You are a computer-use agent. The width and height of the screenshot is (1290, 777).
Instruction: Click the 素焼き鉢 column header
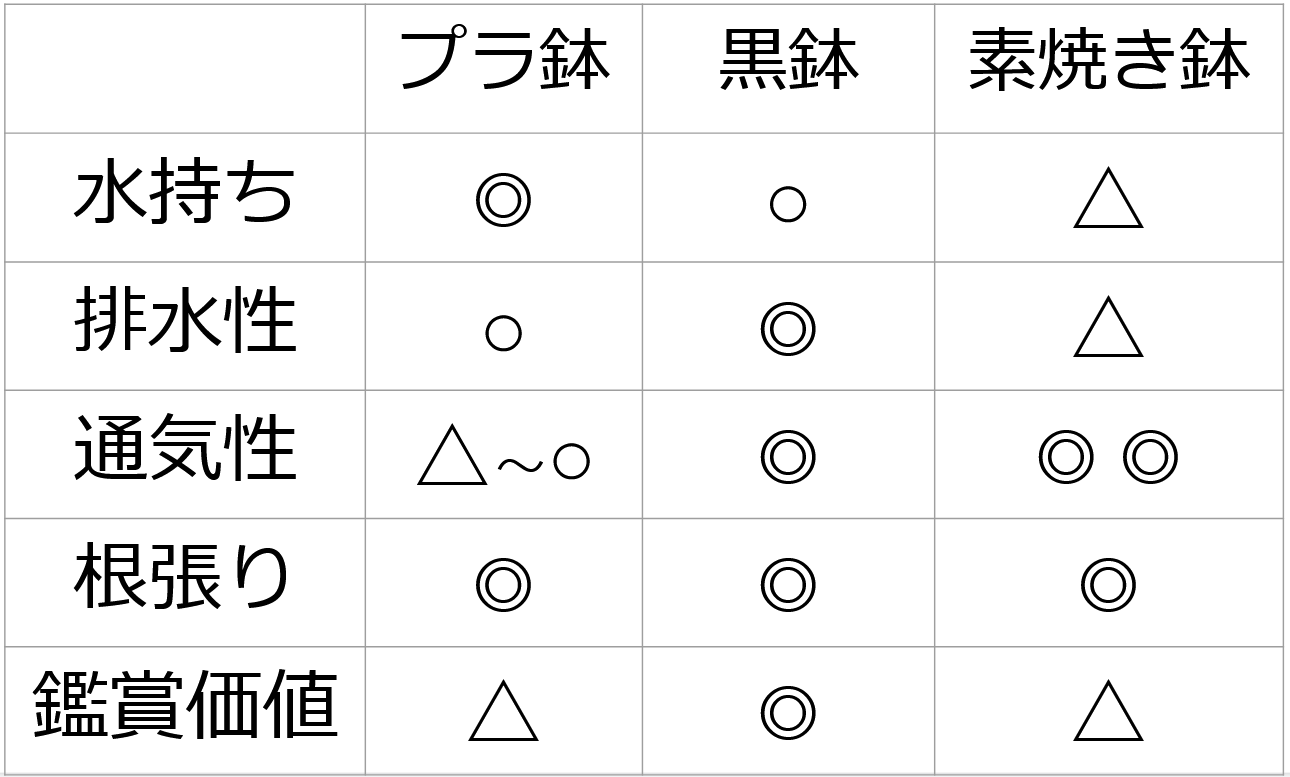(x=1108, y=62)
